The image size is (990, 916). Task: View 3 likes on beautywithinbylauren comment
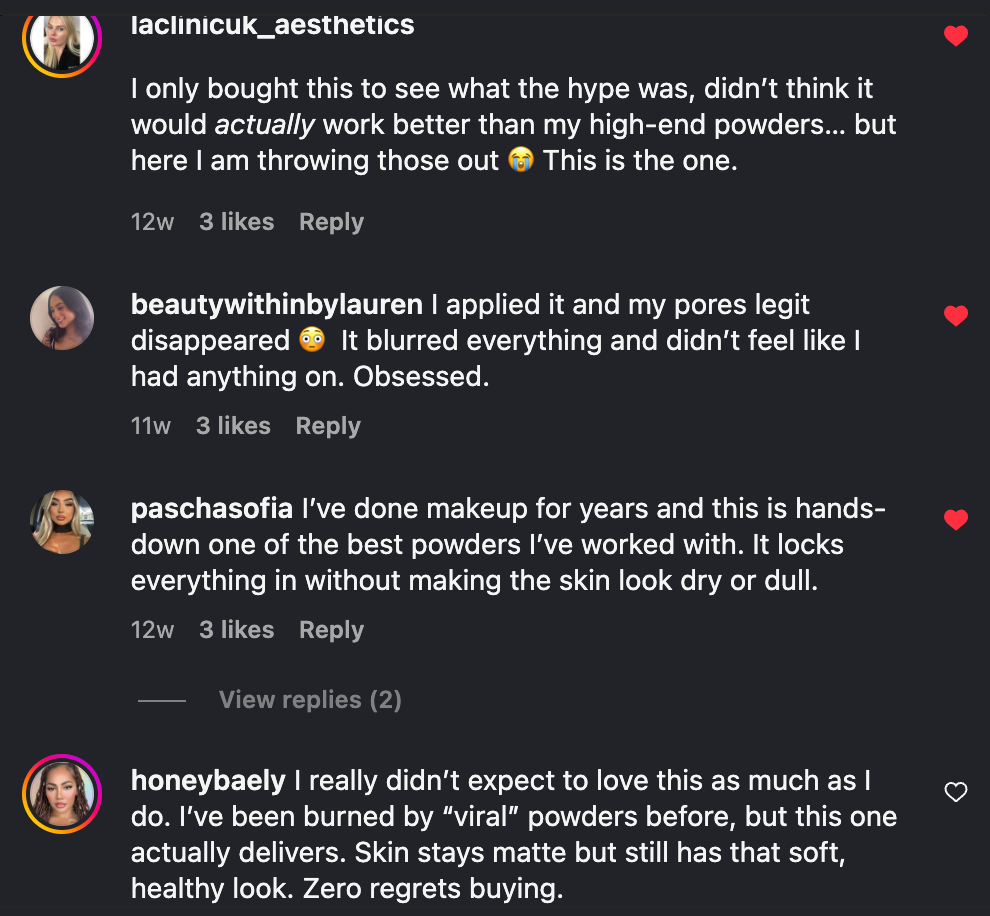233,426
